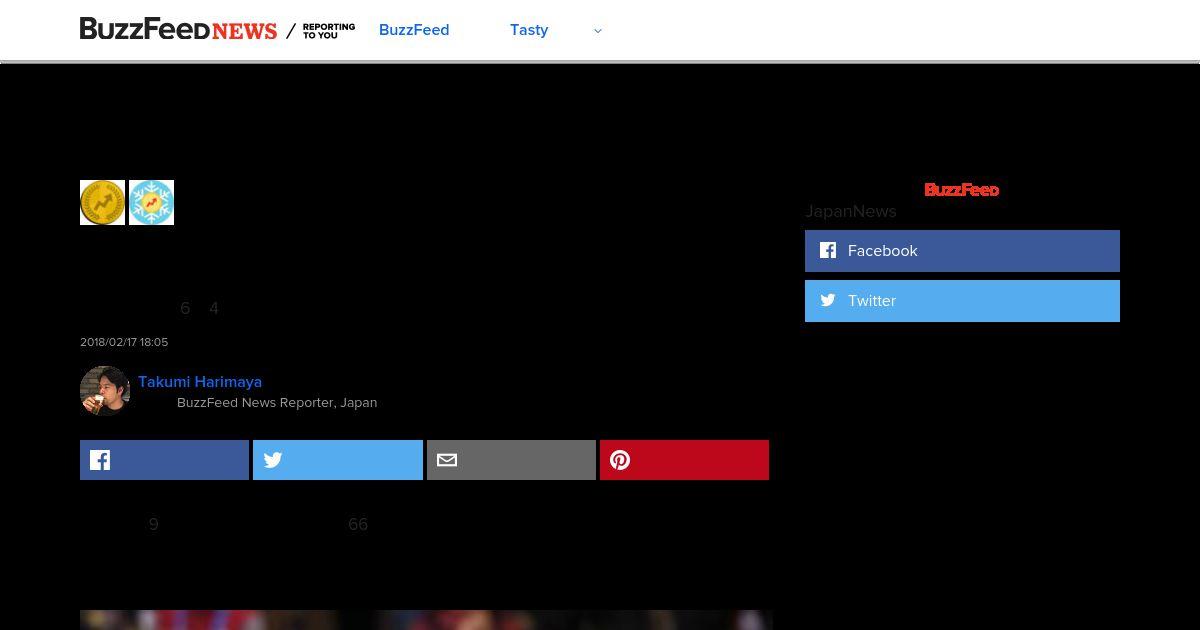The image size is (1200, 630).
Task: Go to BuzzFeed link in header
Action: click(414, 30)
